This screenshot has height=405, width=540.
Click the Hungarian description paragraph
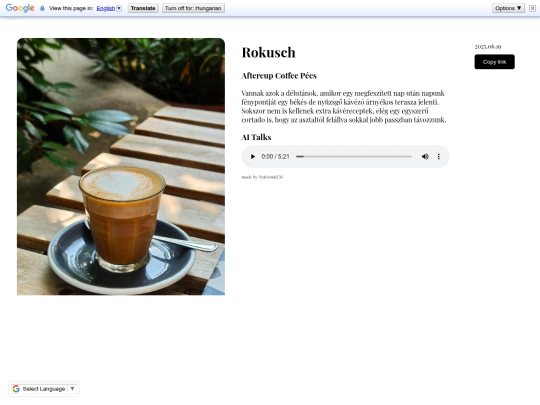point(344,106)
